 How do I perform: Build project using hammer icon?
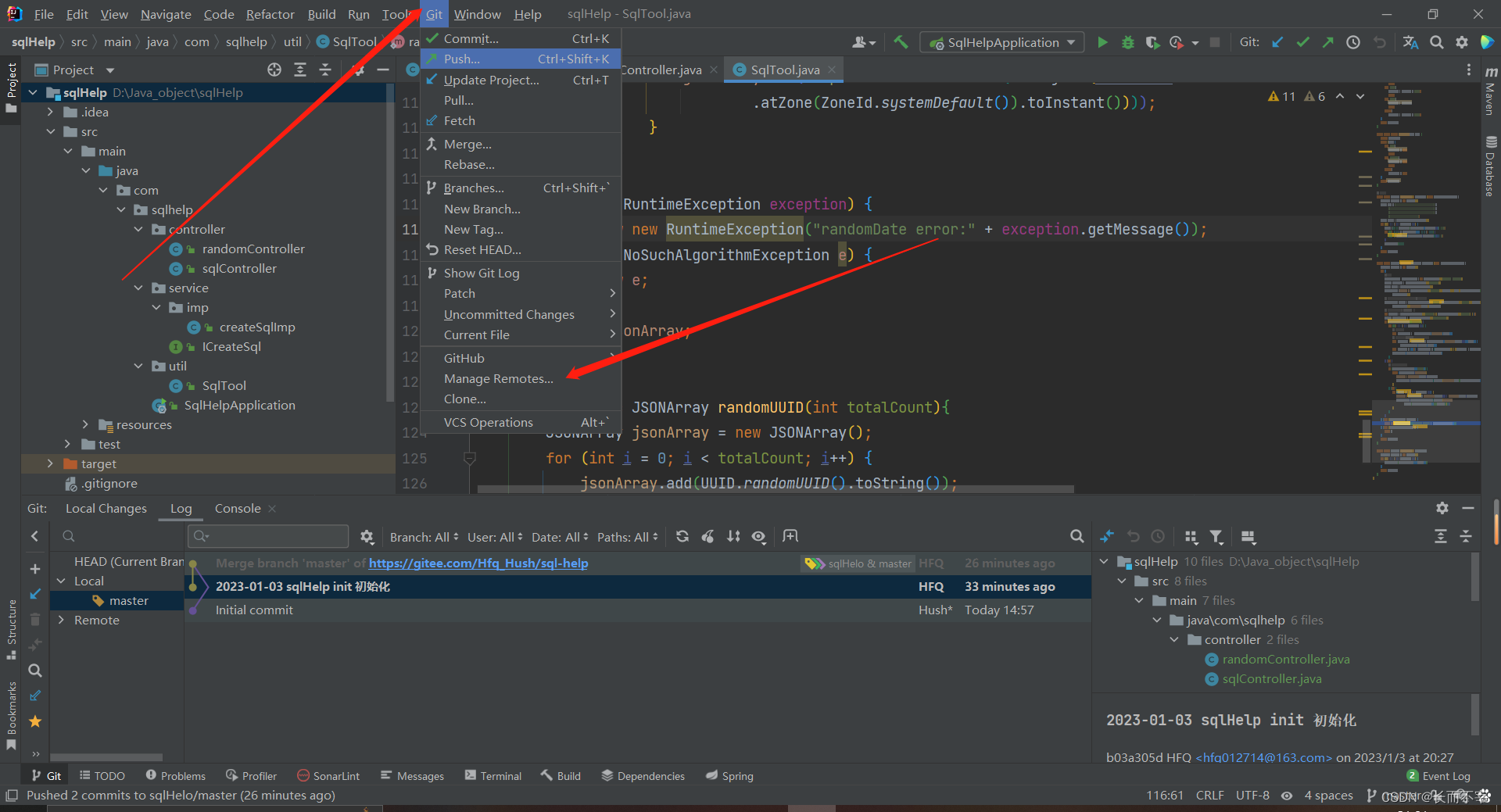901,42
